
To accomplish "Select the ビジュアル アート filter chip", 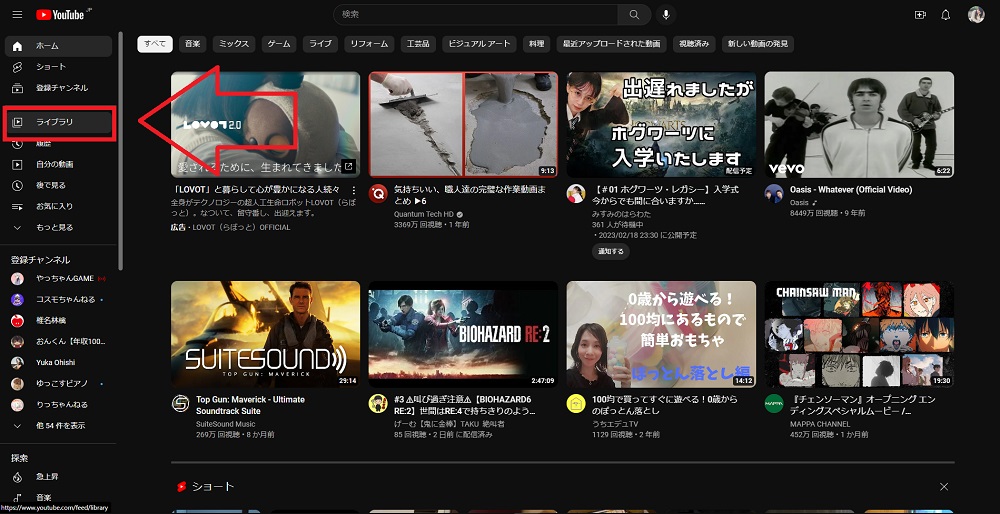I will click(479, 44).
